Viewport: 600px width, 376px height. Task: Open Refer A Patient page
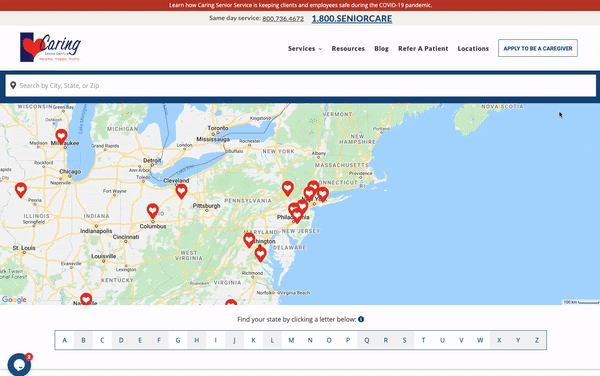click(423, 49)
